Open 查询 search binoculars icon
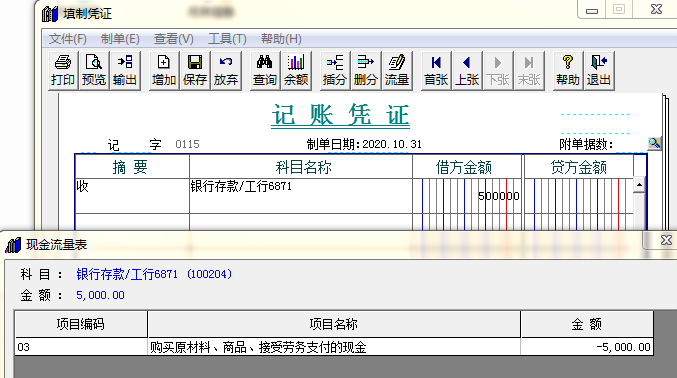This screenshot has width=677, height=378. point(265,70)
